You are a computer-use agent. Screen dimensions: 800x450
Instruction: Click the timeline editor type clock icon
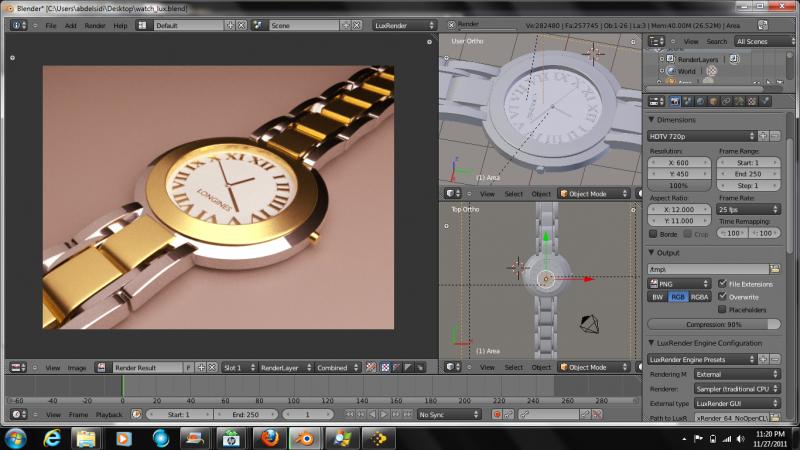pos(18,415)
